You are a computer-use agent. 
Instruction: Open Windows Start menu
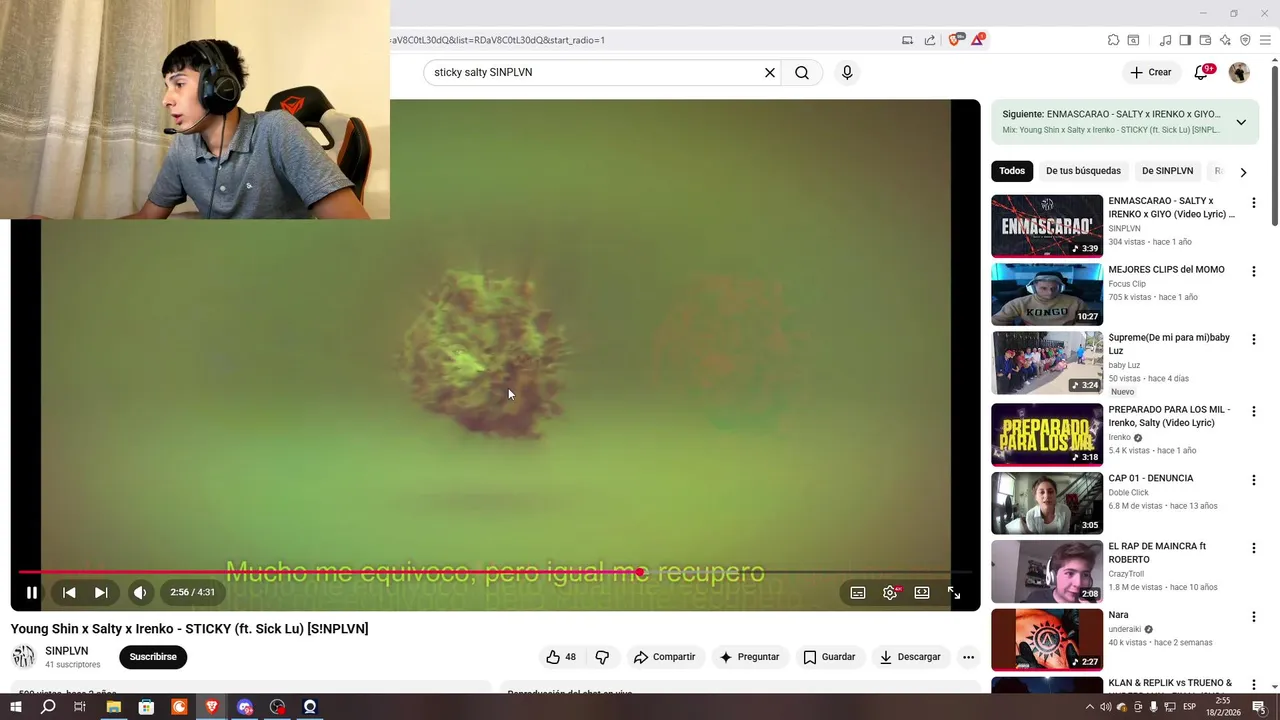tap(15, 707)
